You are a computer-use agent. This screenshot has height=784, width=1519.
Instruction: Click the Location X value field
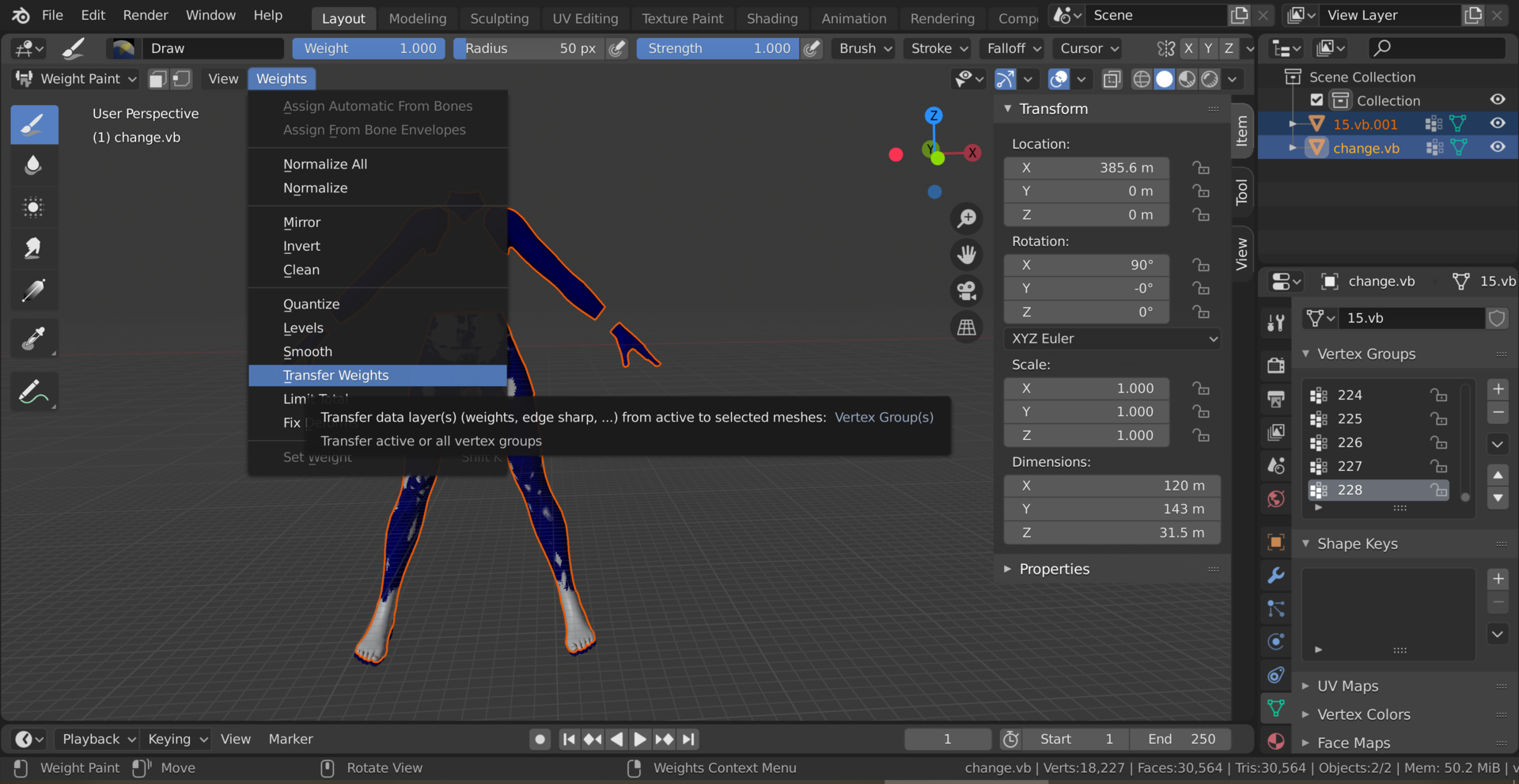[x=1086, y=168]
